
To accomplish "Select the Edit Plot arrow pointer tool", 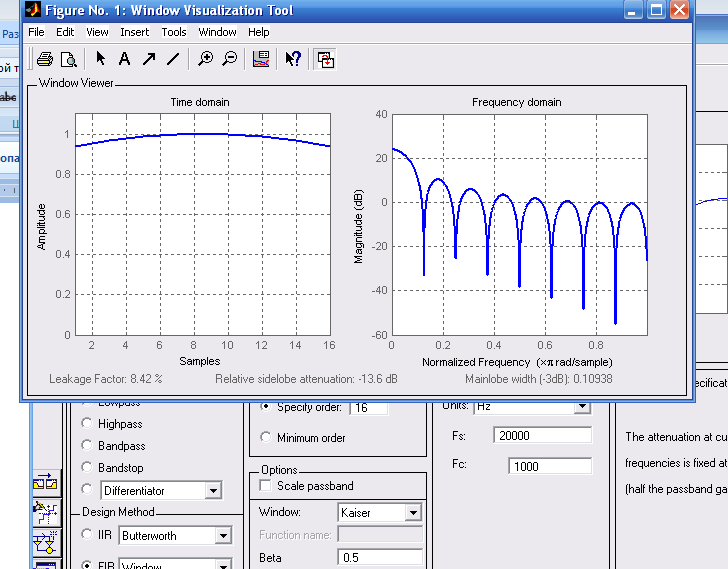I will click(101, 59).
